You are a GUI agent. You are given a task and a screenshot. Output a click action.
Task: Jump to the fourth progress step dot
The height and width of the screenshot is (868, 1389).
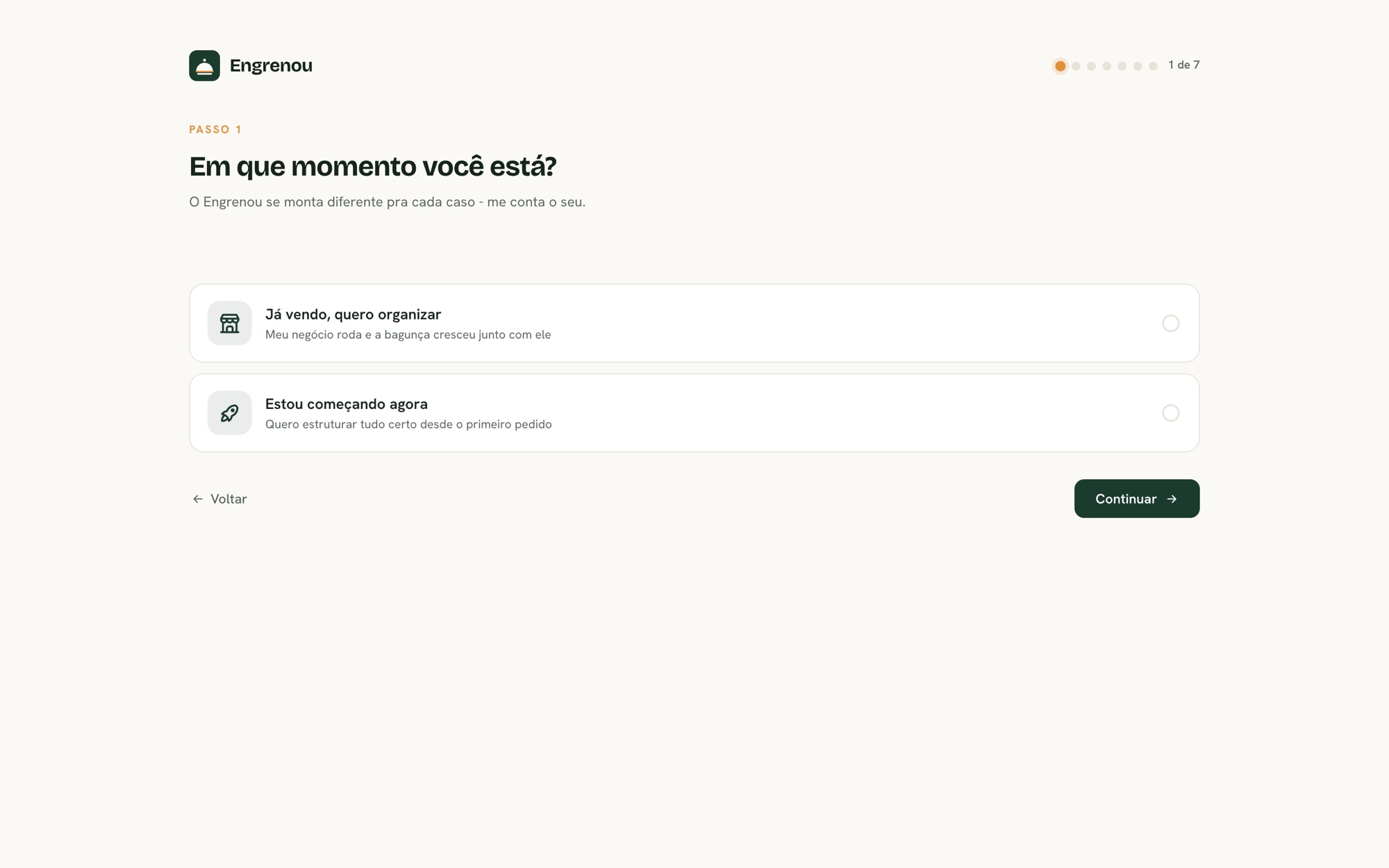click(x=1106, y=66)
